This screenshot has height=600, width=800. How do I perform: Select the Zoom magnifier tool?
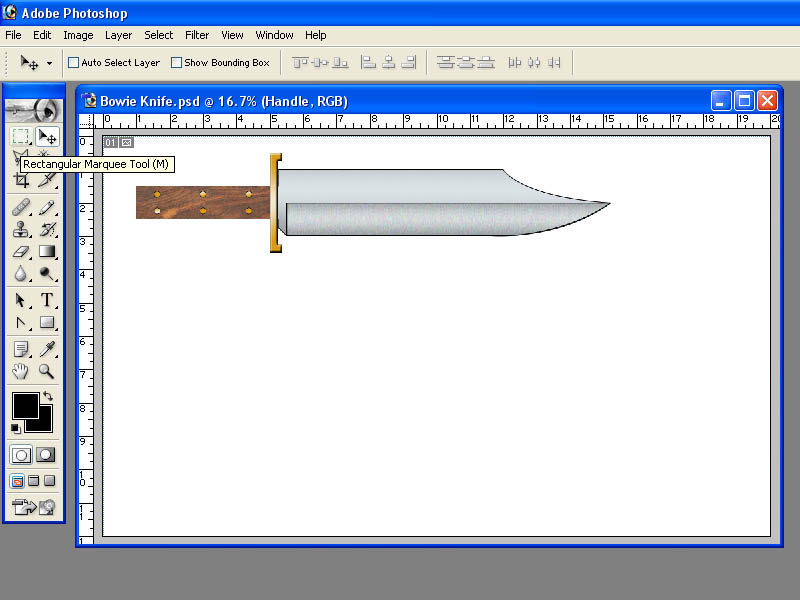point(46,371)
